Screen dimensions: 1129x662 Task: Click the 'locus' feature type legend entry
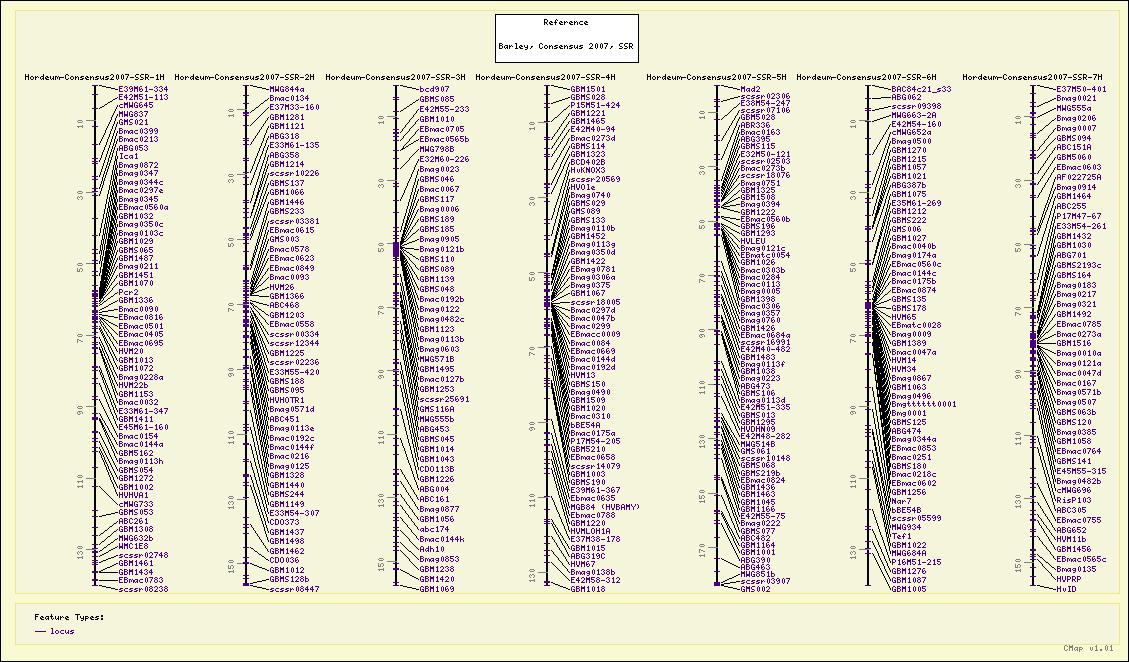tap(62, 631)
